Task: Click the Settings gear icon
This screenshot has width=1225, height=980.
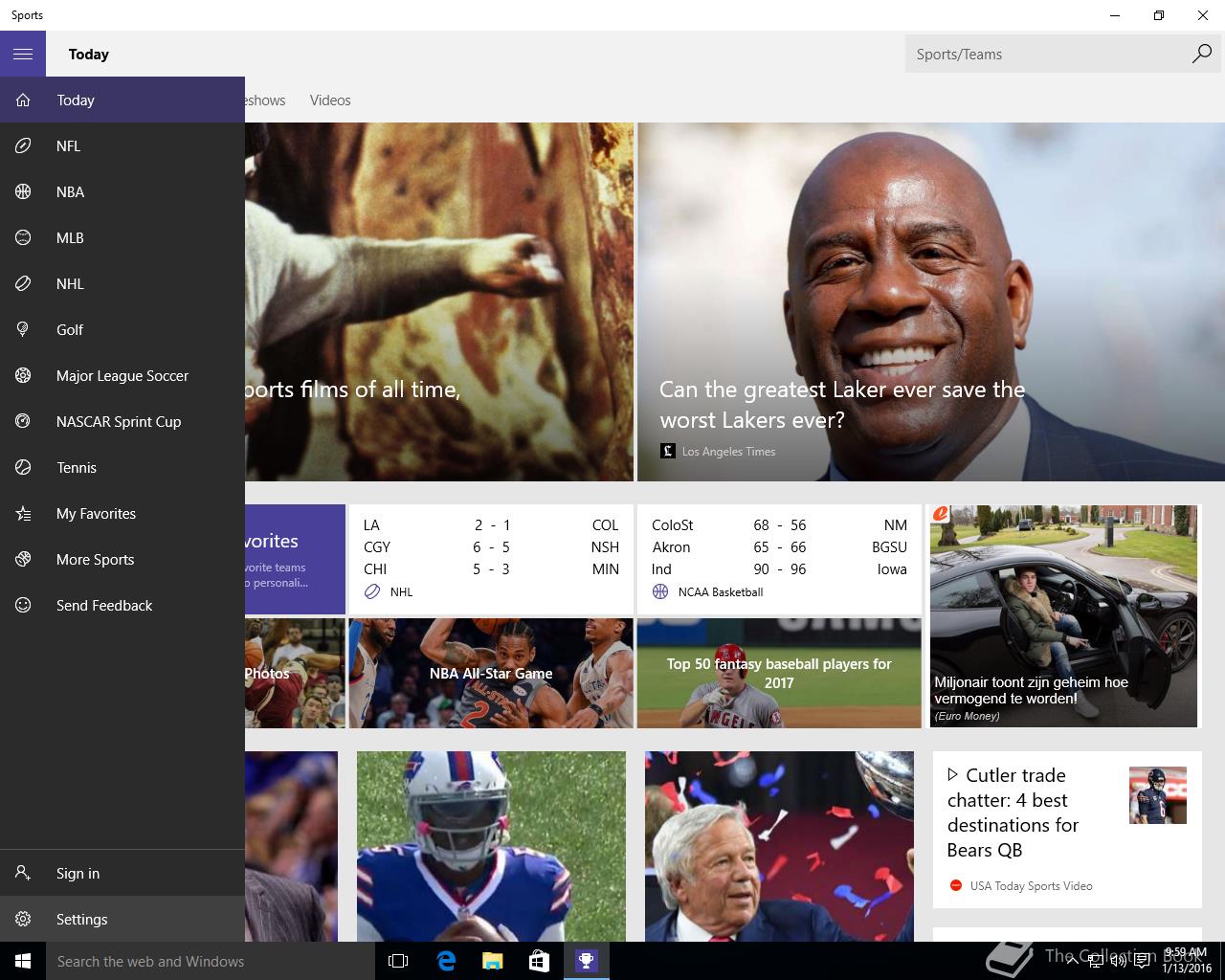Action: click(x=23, y=919)
